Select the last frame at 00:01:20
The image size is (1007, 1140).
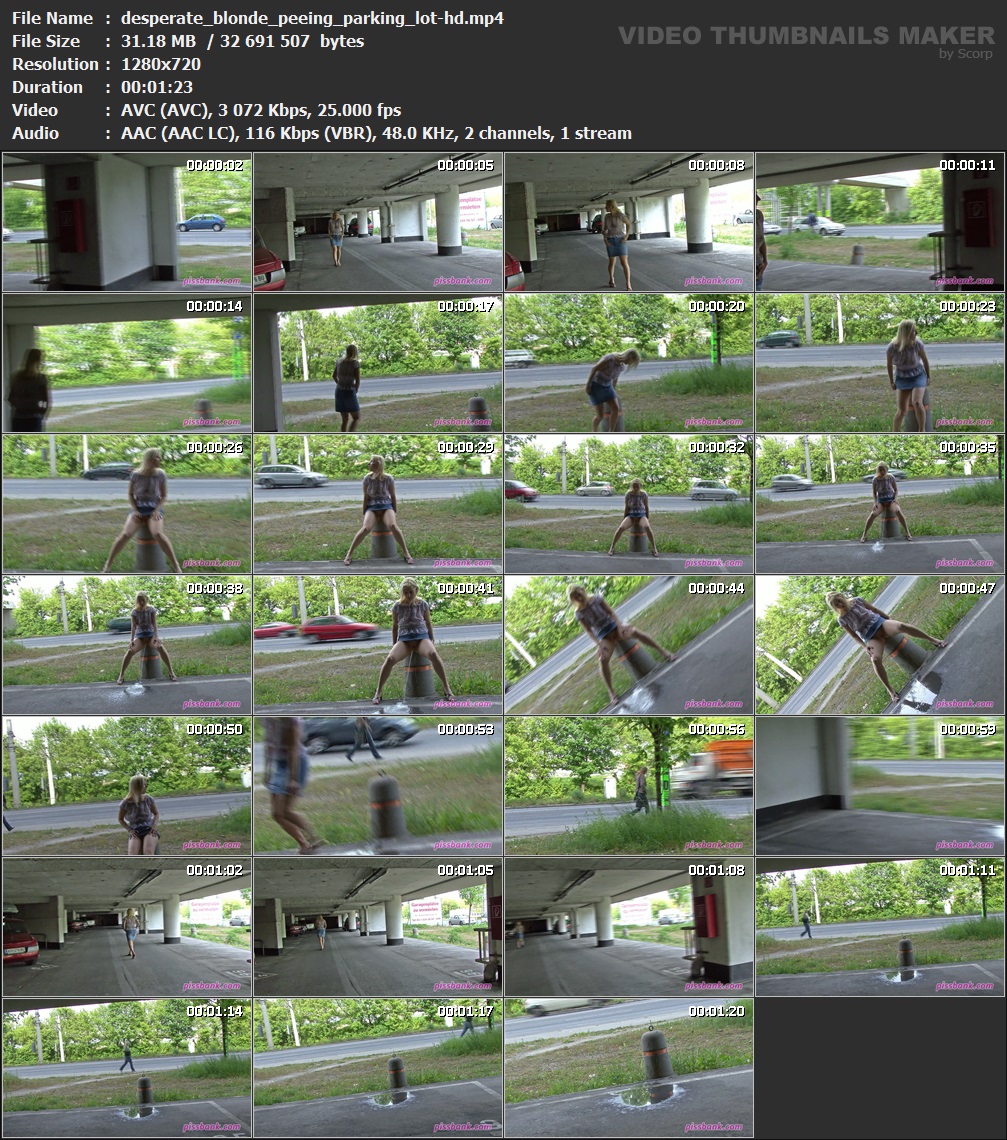629,1068
